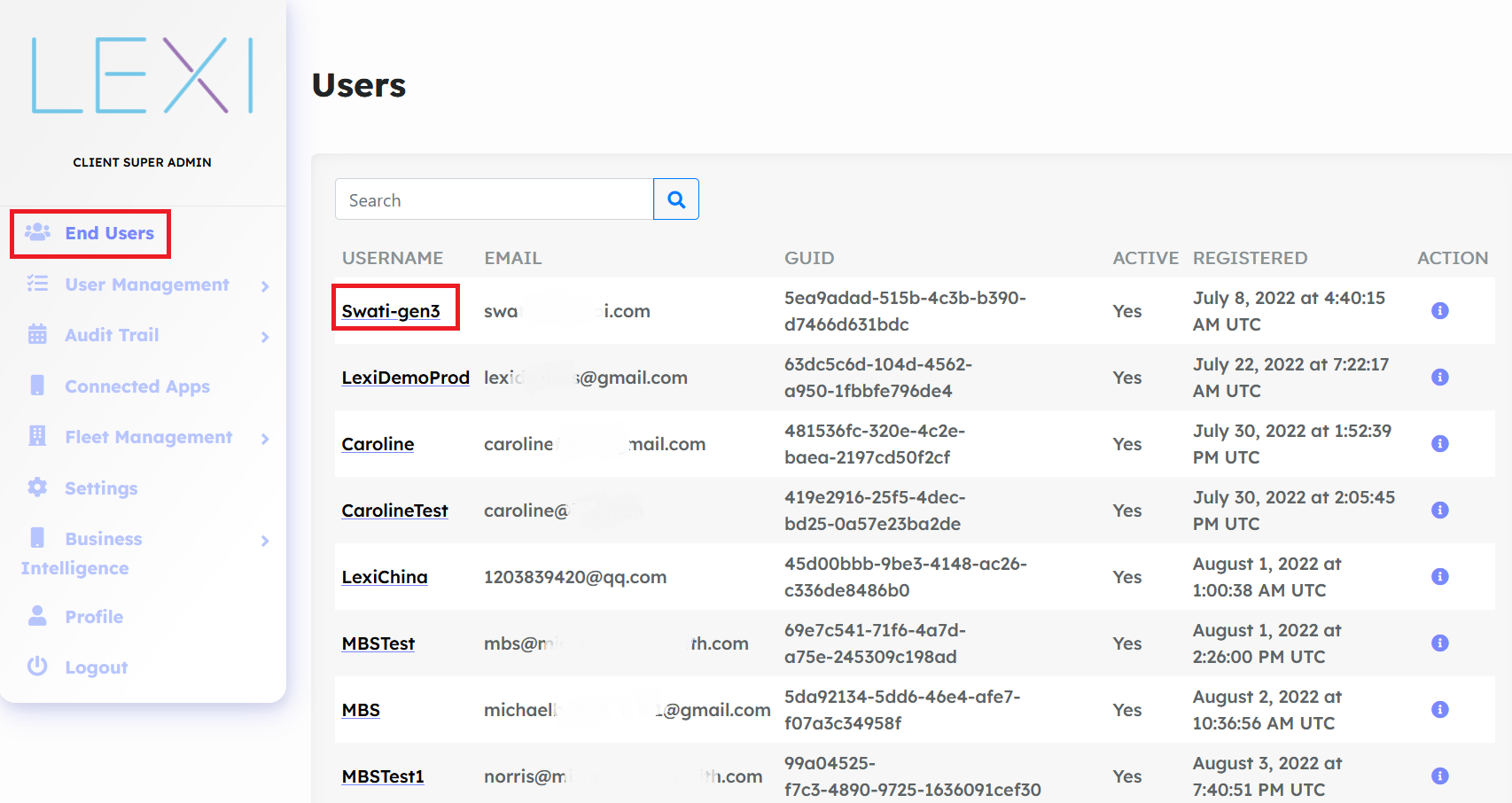Open the MBS user link

coord(361,710)
